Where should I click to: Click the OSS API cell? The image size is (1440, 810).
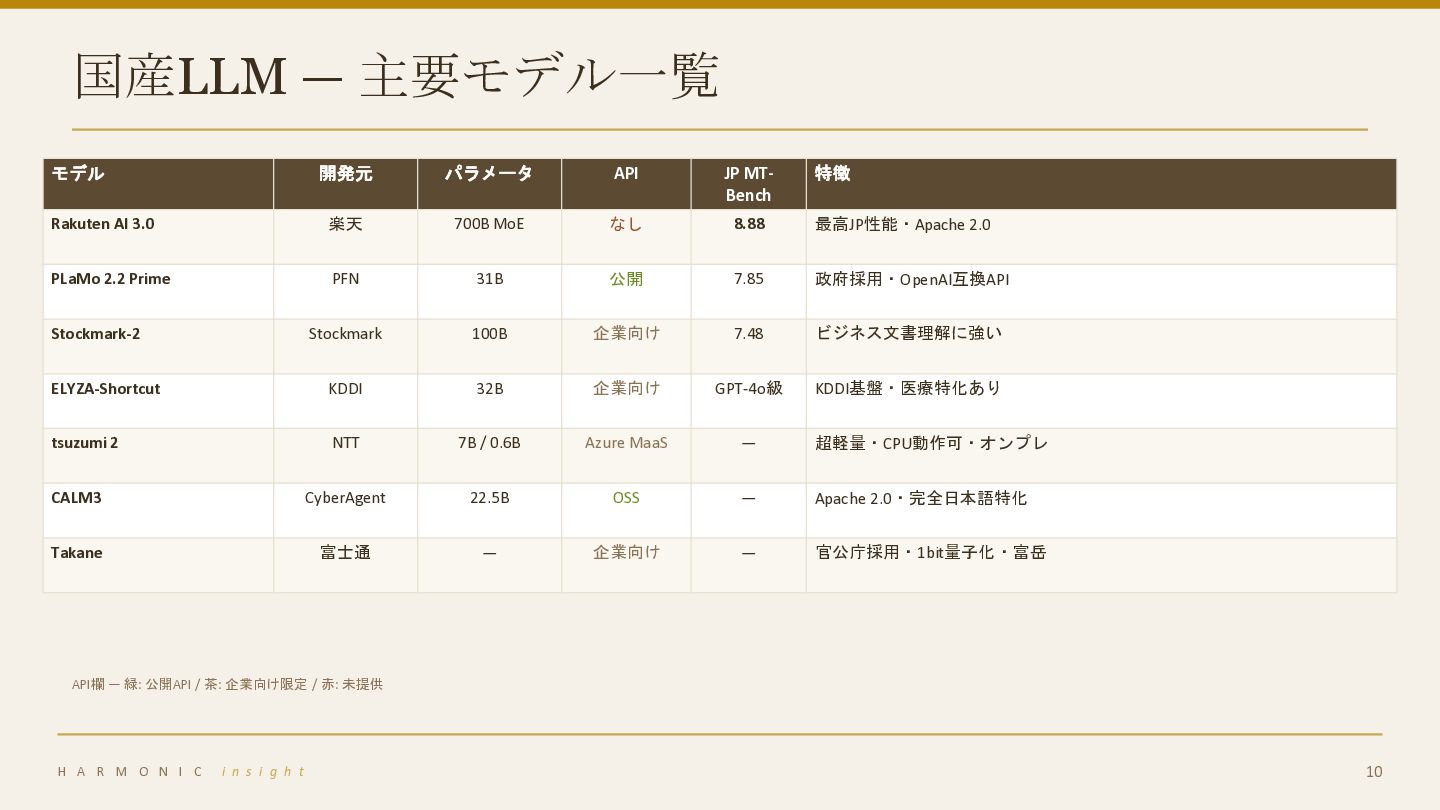tap(626, 511)
